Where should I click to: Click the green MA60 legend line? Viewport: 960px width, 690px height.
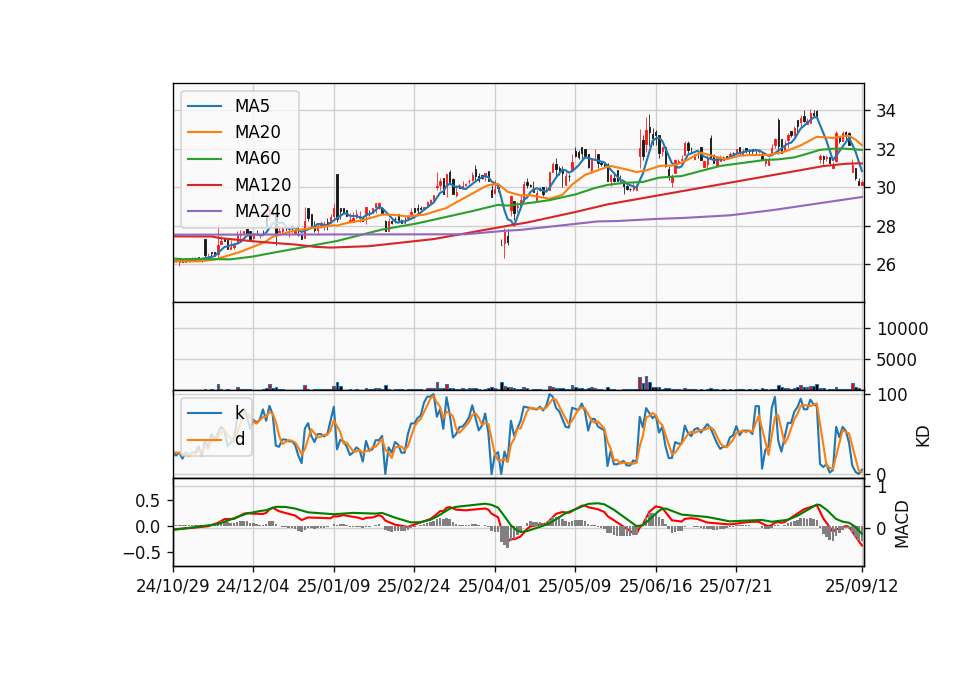click(x=204, y=159)
